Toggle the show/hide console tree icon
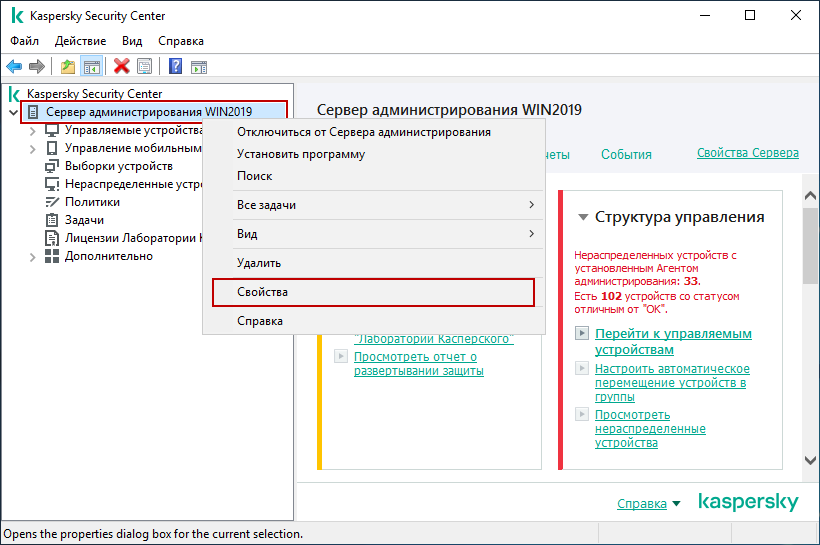Image resolution: width=820 pixels, height=545 pixels. pos(92,66)
